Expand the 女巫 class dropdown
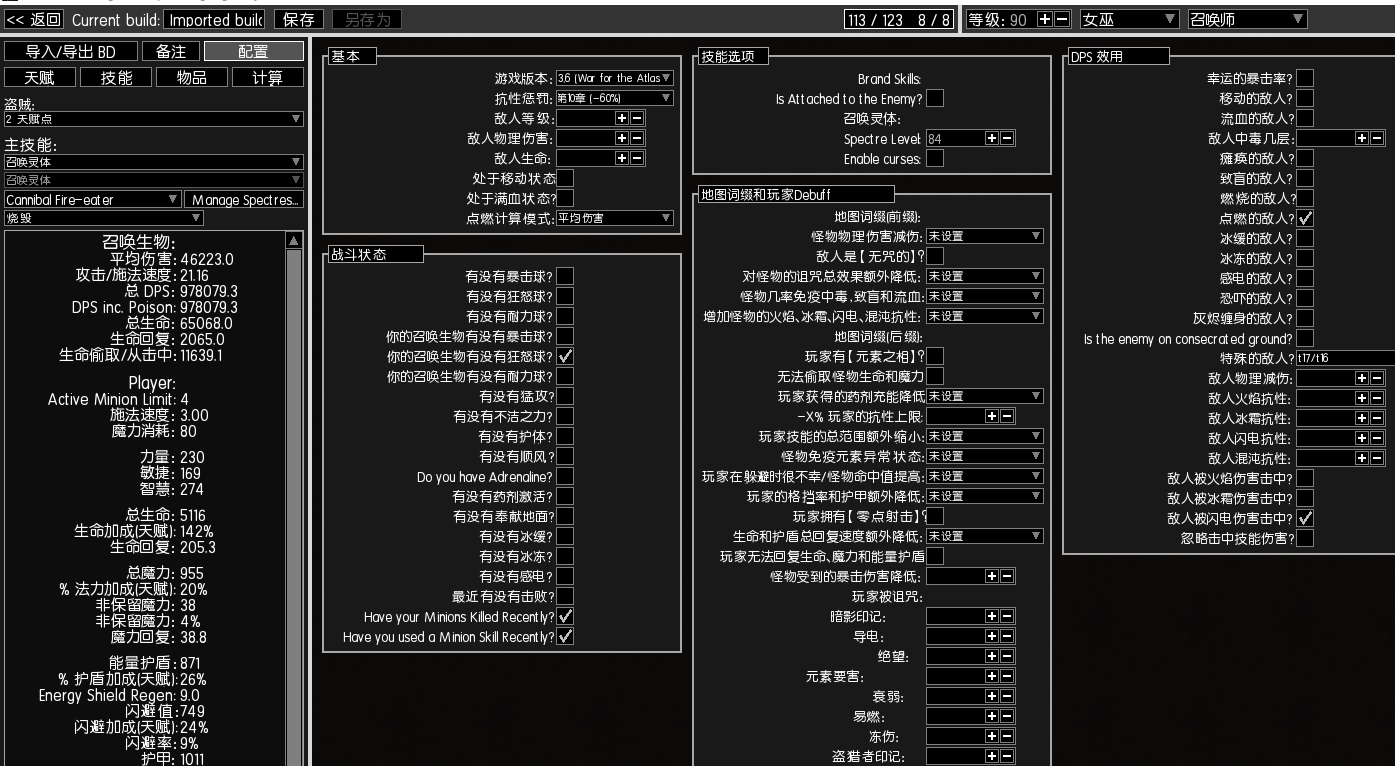The width and height of the screenshot is (1395, 766). (1129, 19)
